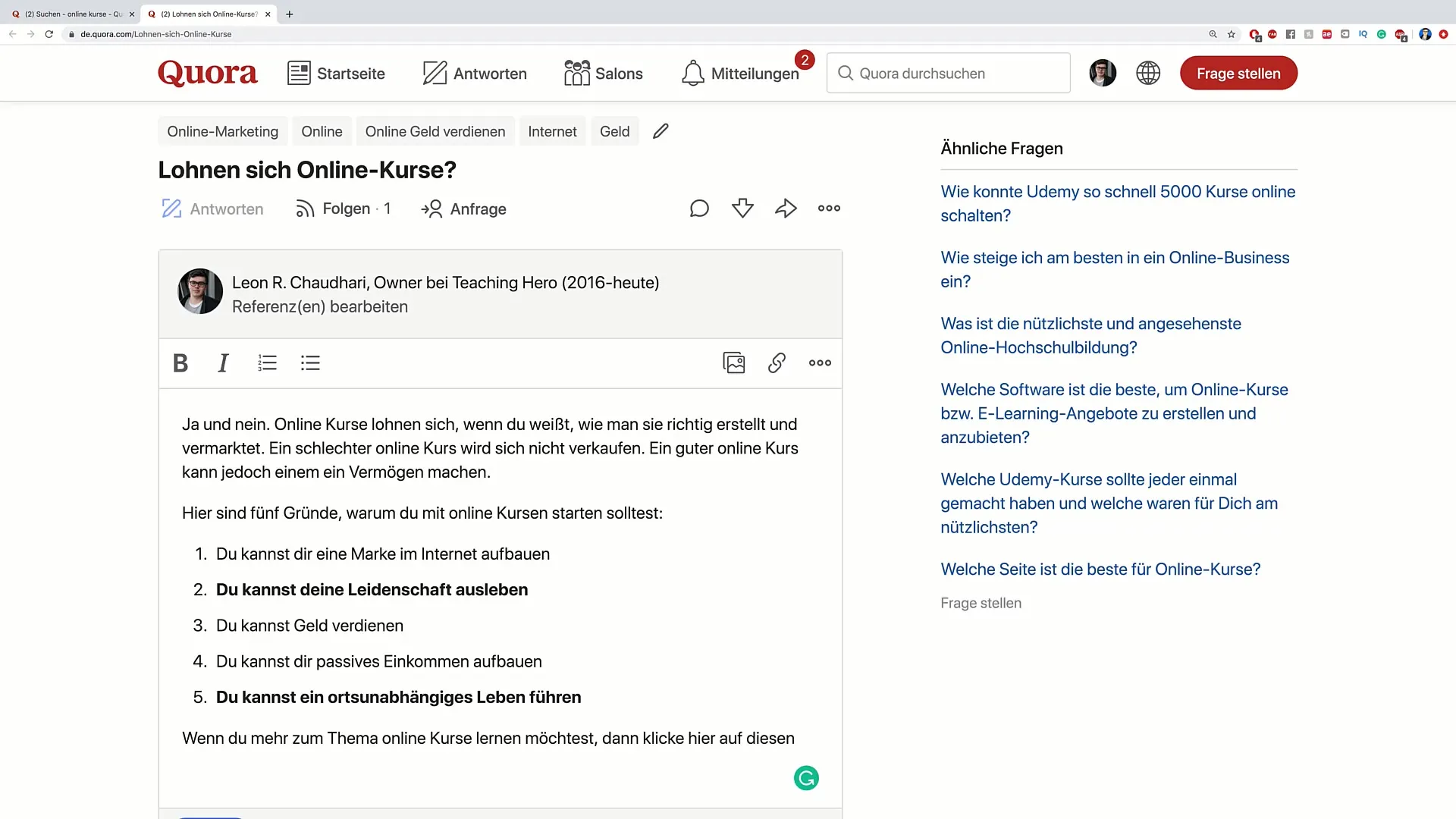Open a new browser tab
Viewport: 1456px width, 819px height.
[290, 14]
